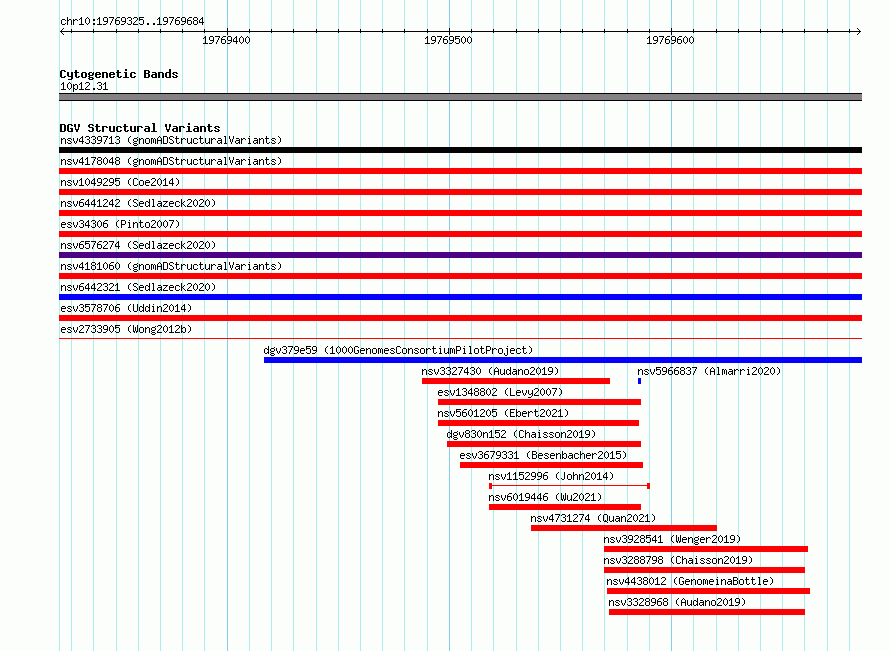
Task: Open nsv5966837 (Almarri2020) label
Action: coord(709,371)
